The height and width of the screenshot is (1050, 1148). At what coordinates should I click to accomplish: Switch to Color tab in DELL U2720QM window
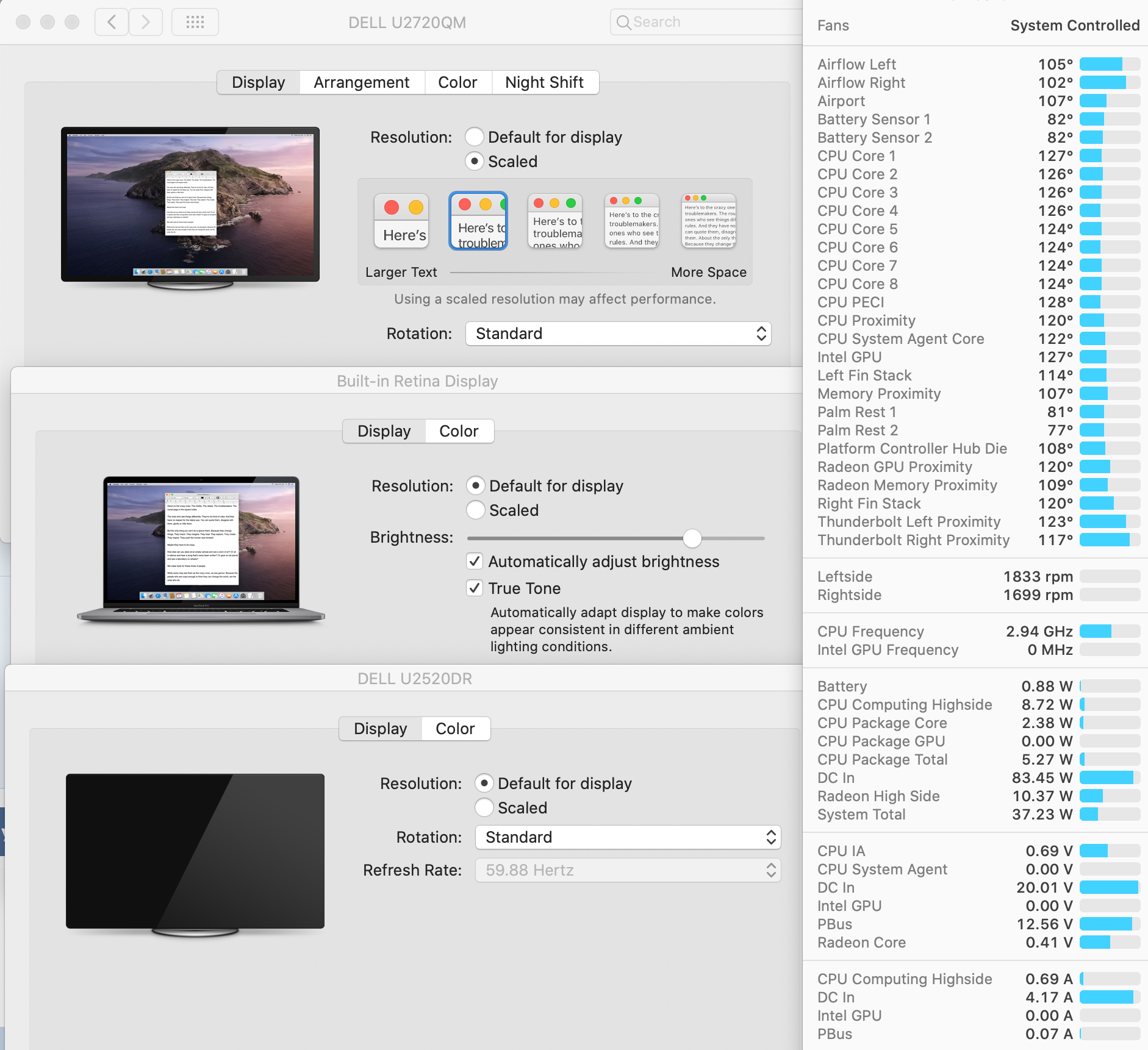(457, 82)
